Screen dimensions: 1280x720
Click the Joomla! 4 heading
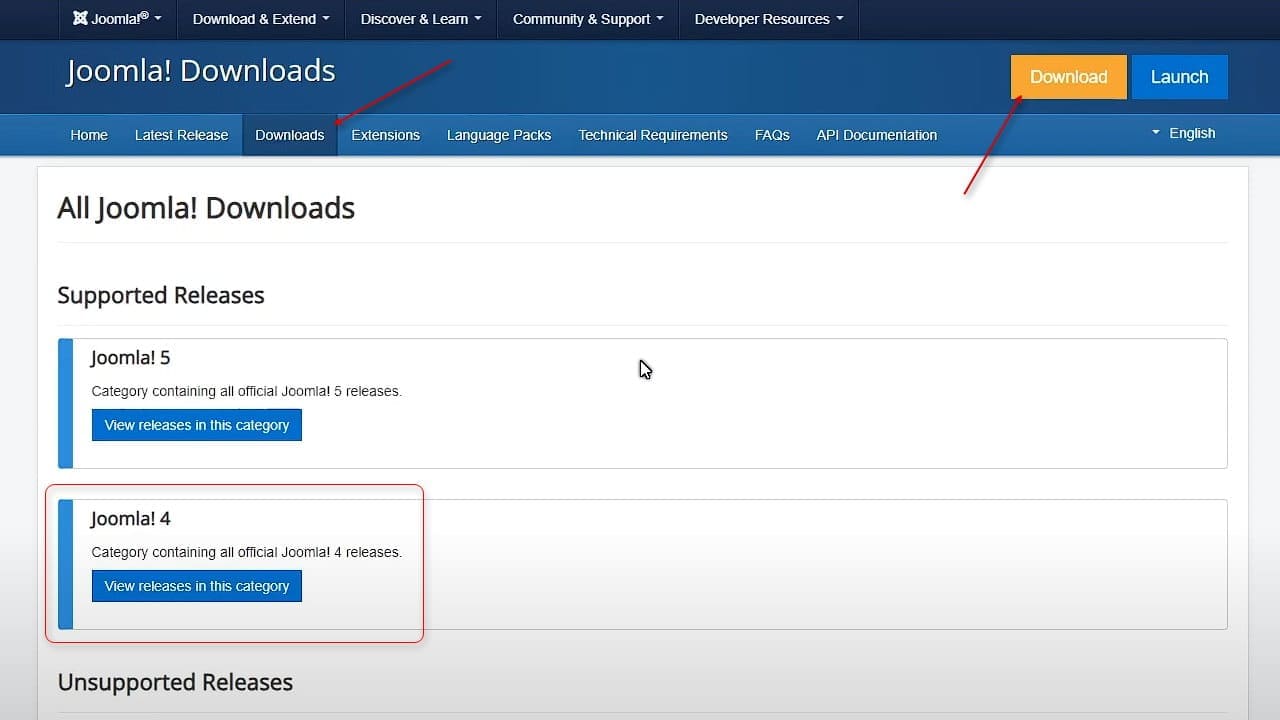[x=131, y=519]
